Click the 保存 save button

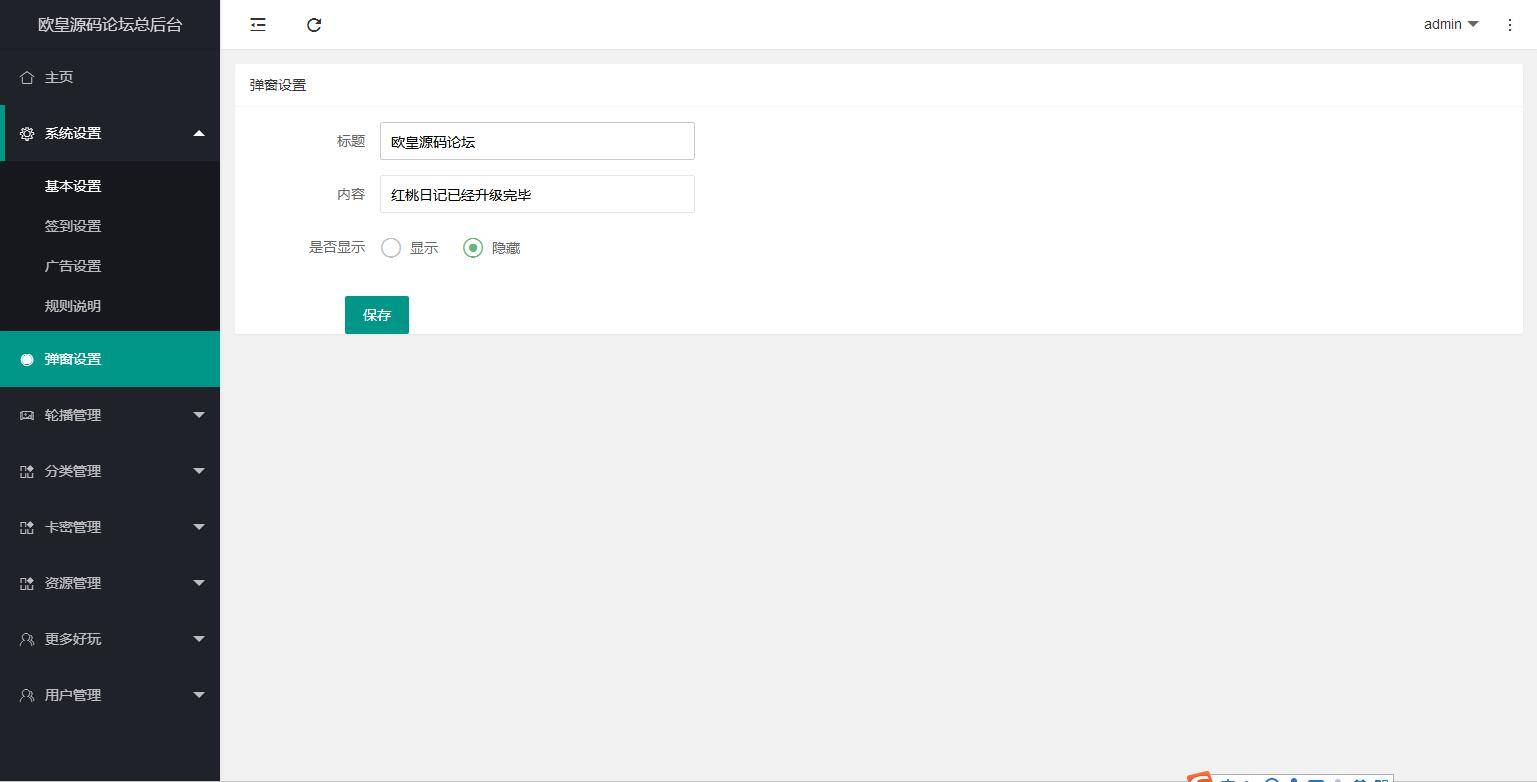(x=377, y=315)
